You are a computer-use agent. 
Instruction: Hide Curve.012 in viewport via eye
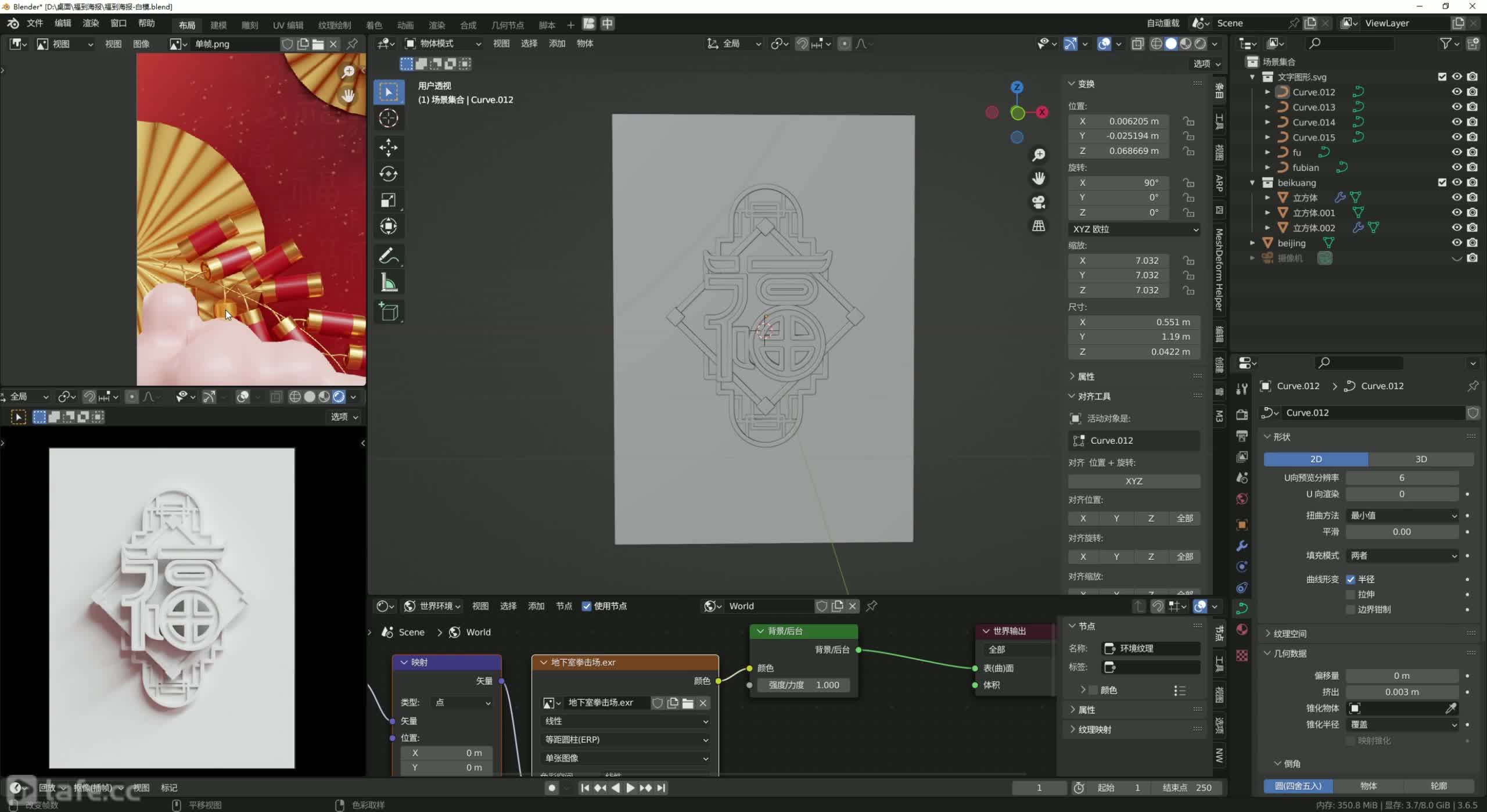coord(1457,92)
